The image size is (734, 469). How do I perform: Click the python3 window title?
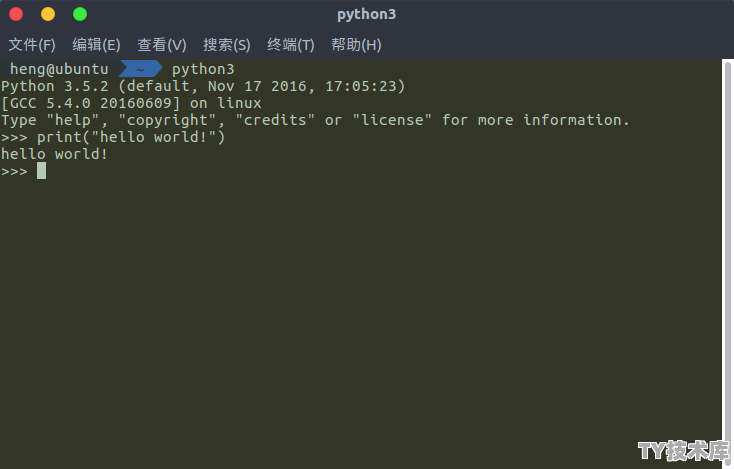coord(367,14)
